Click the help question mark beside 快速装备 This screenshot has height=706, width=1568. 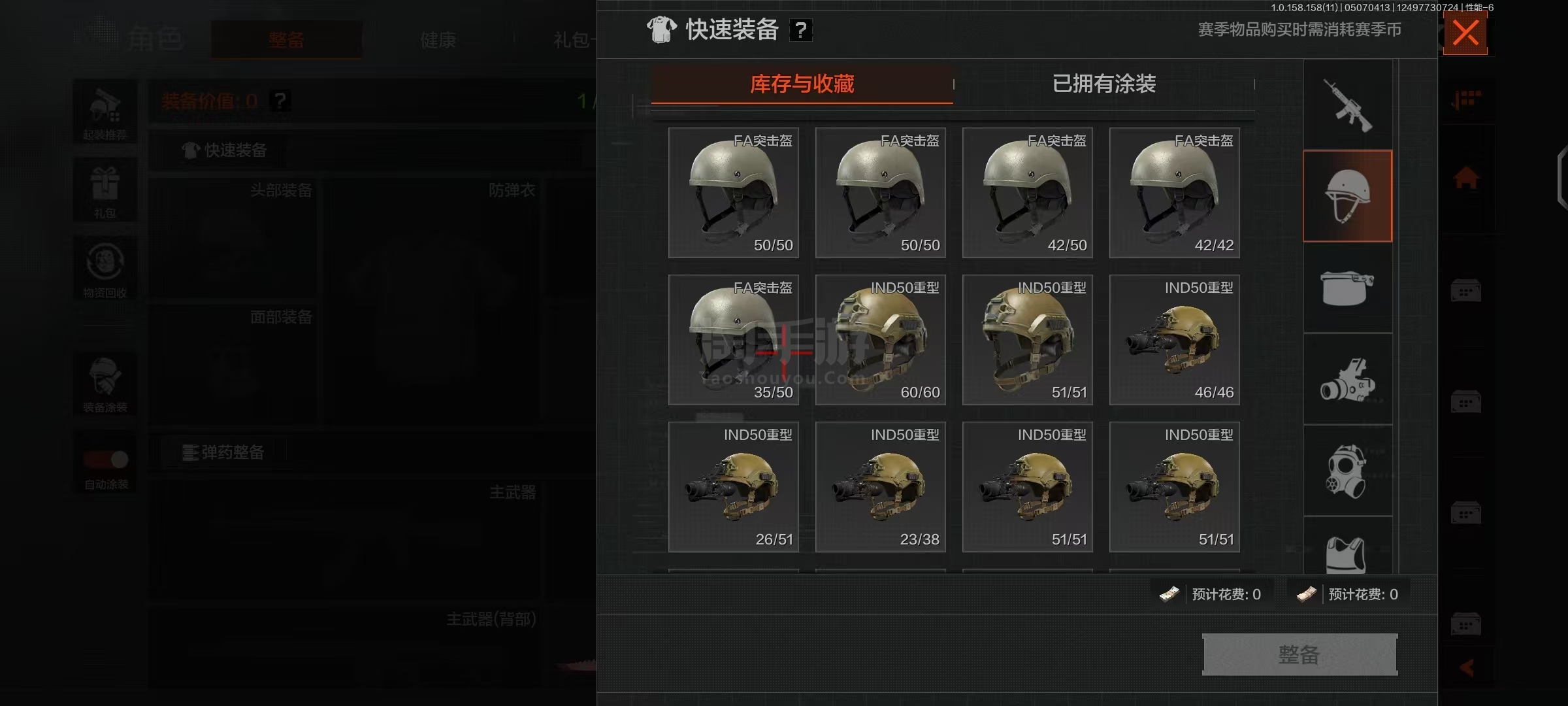point(801,29)
